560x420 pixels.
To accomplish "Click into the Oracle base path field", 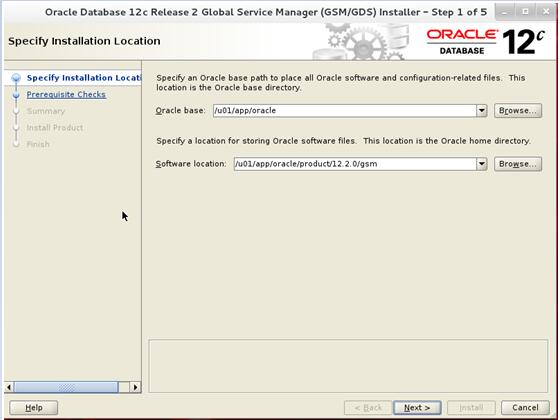I will coord(344,111).
